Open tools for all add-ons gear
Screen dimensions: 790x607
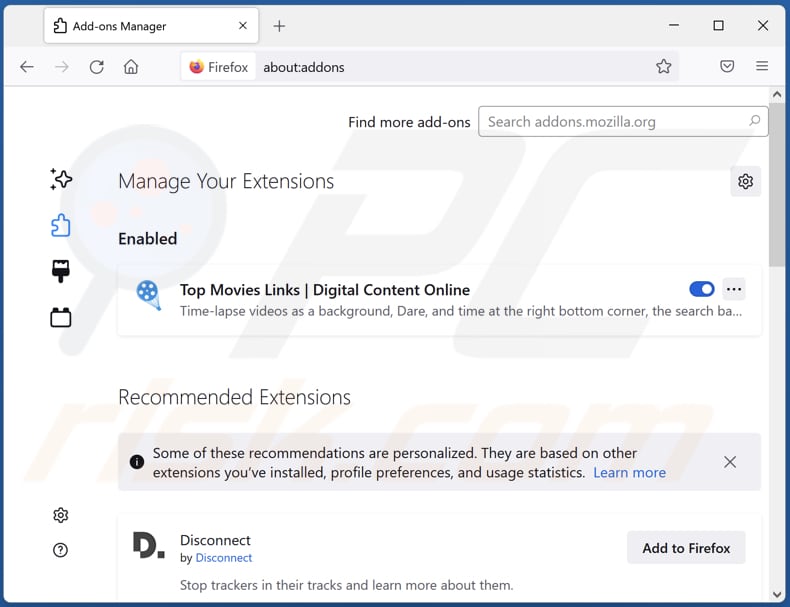pos(746,181)
